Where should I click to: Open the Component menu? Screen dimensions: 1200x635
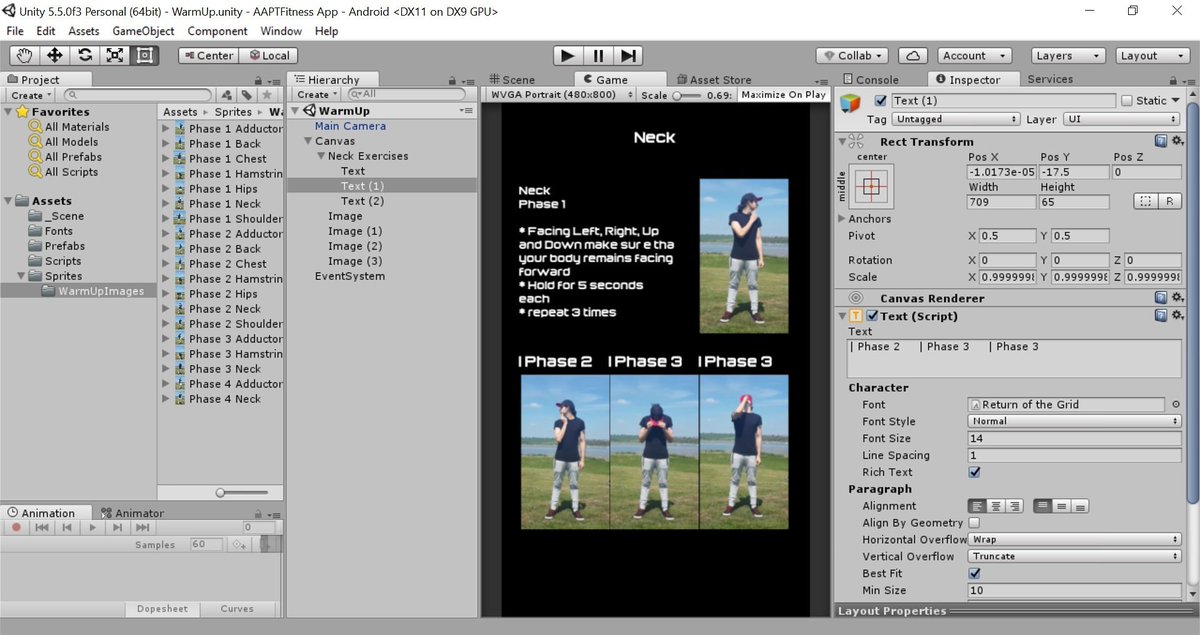pyautogui.click(x=217, y=31)
